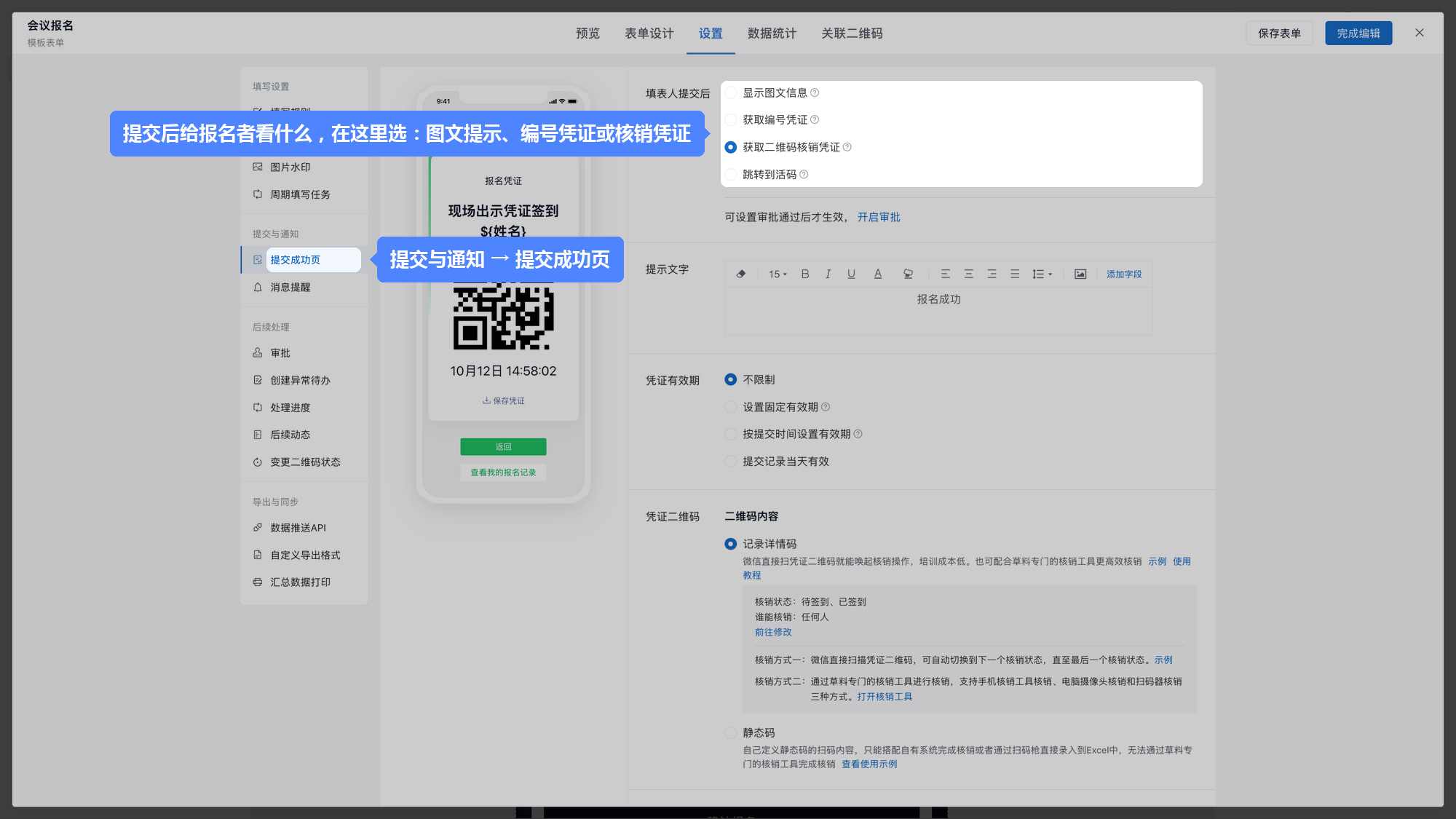Click the 保存表单 button
The height and width of the screenshot is (819, 1456).
(x=1279, y=33)
